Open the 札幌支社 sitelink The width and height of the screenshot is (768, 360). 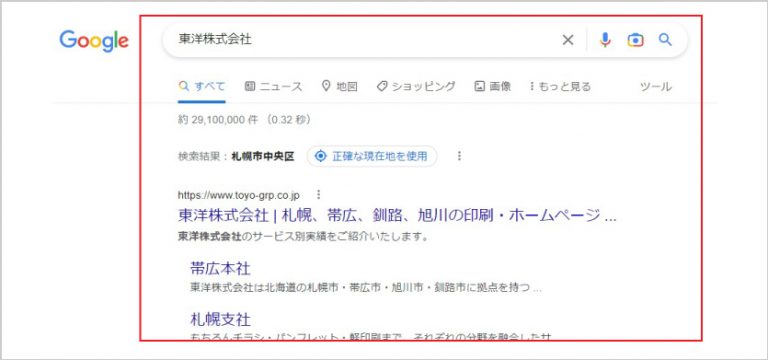[x=220, y=320]
